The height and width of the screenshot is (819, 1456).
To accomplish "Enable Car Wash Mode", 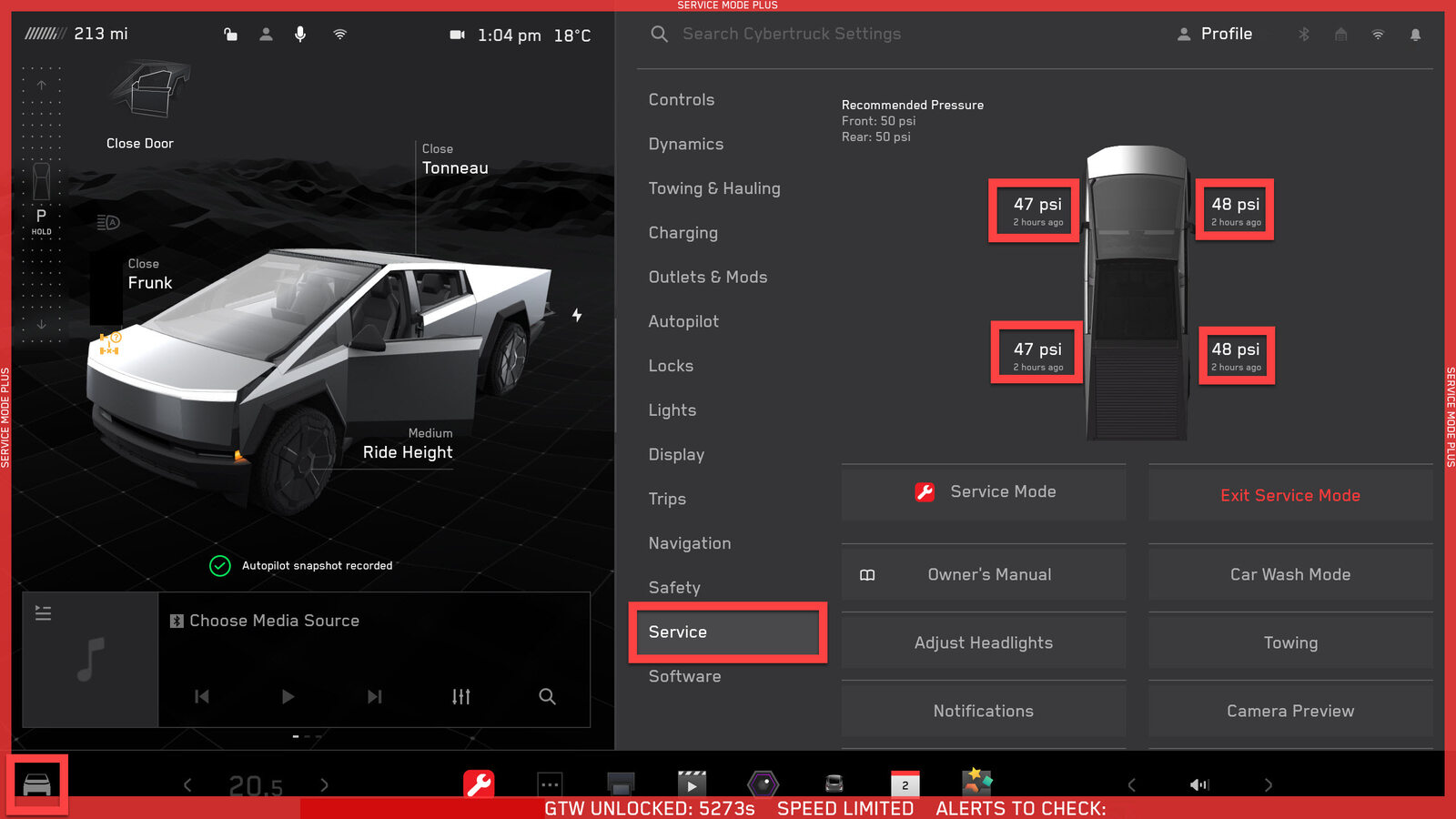I will [1290, 574].
